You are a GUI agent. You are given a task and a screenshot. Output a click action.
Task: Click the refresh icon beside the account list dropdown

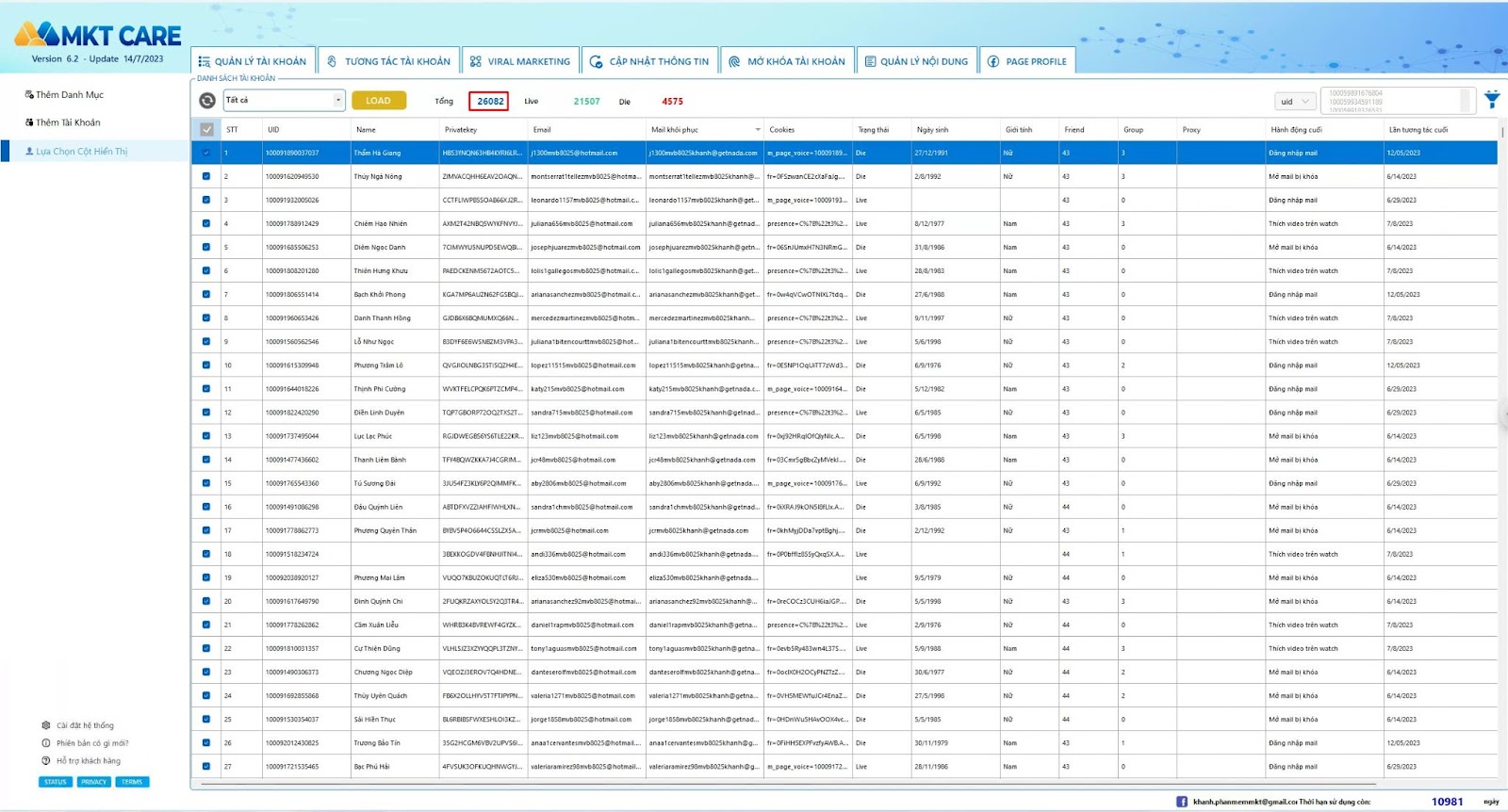pos(207,101)
